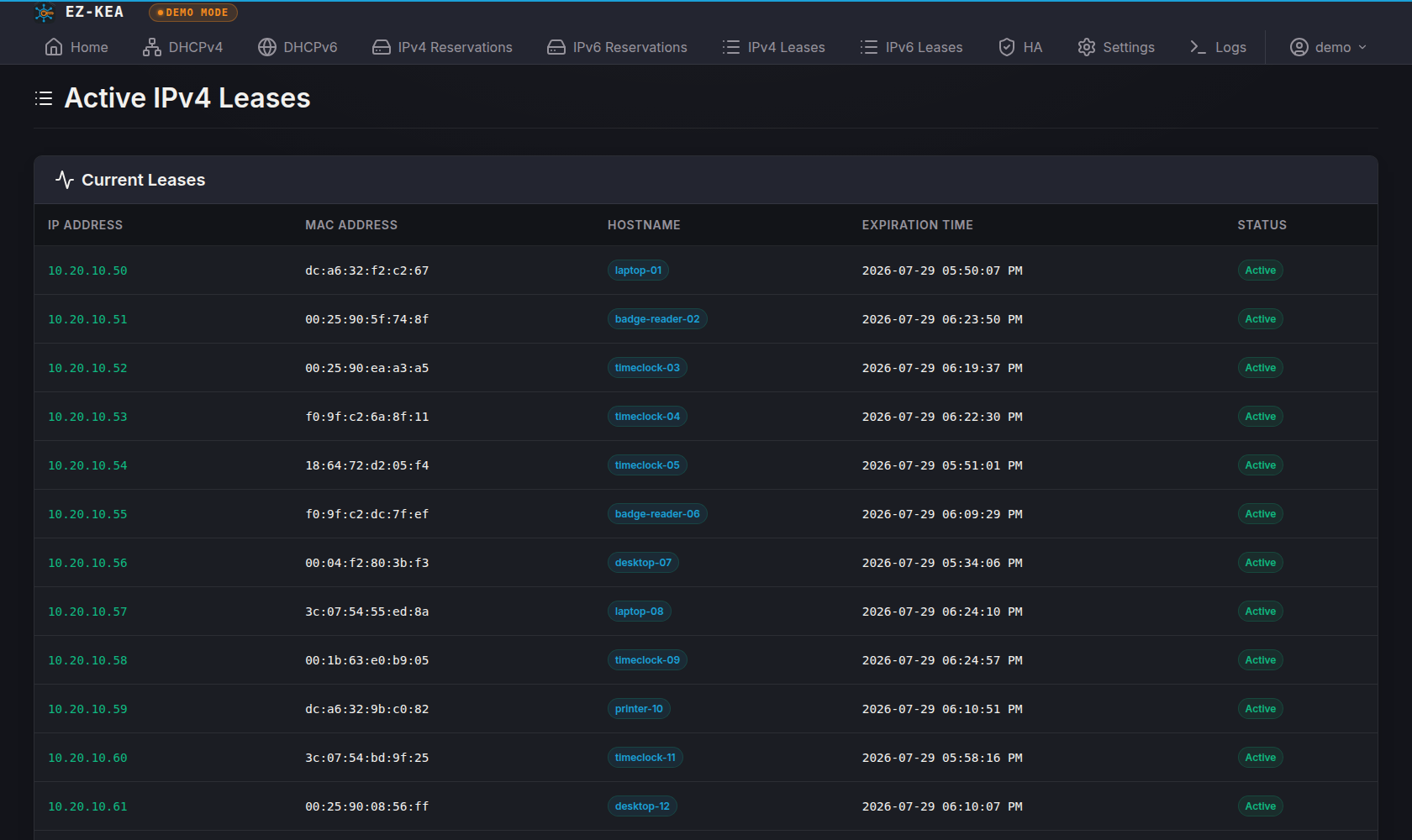Click the laptop-01 hostname tag

click(x=638, y=270)
